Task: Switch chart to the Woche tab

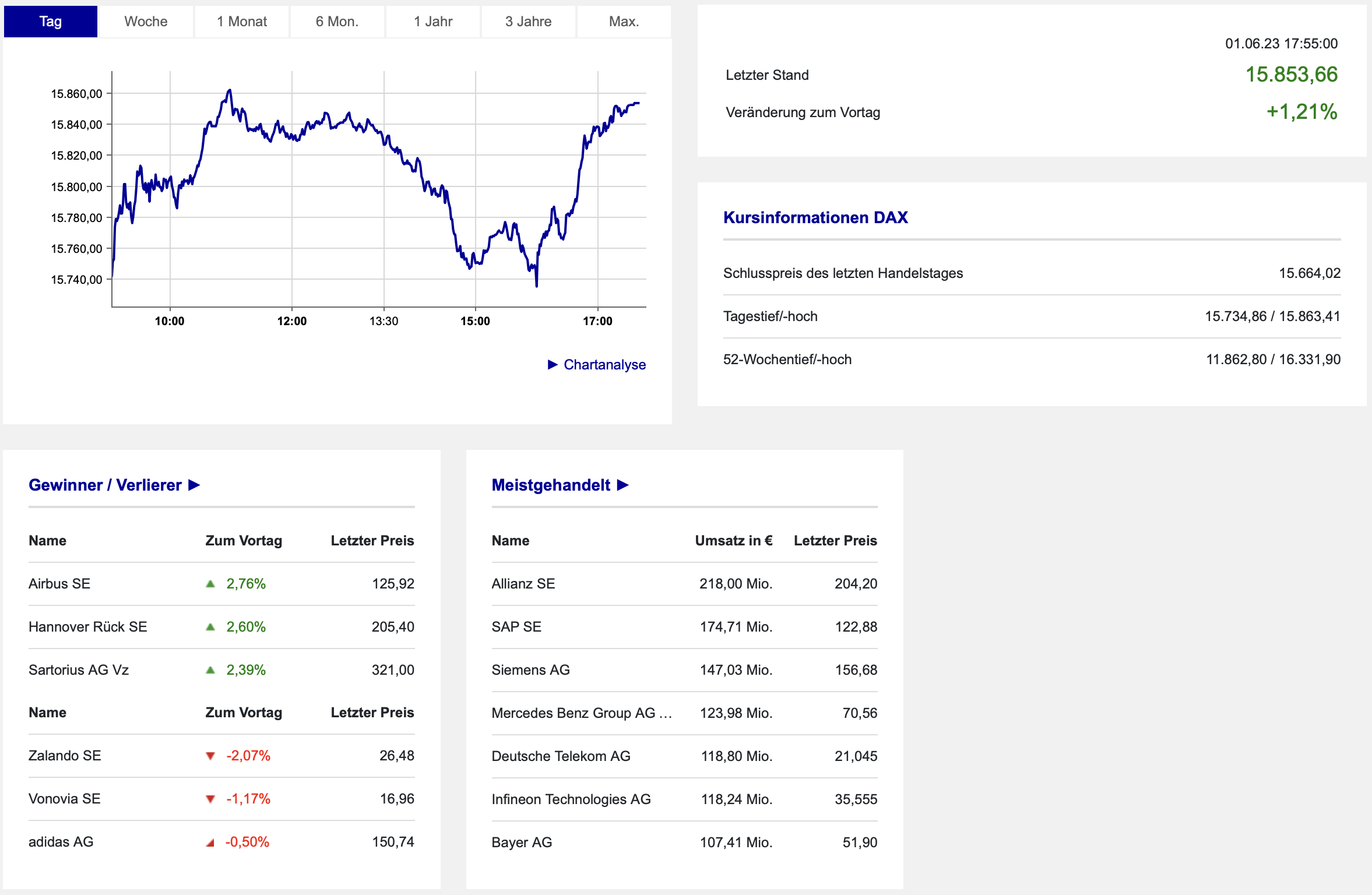Action: tap(146, 22)
